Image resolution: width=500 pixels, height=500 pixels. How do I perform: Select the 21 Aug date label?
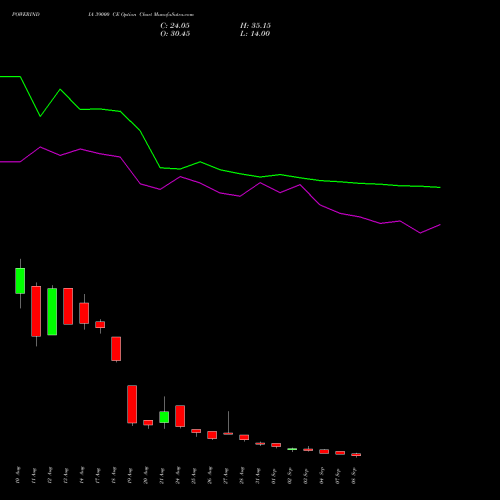click(x=162, y=475)
